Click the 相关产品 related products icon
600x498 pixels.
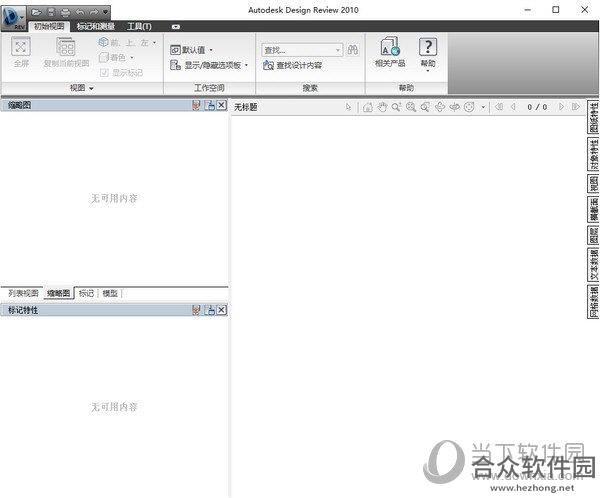(390, 52)
